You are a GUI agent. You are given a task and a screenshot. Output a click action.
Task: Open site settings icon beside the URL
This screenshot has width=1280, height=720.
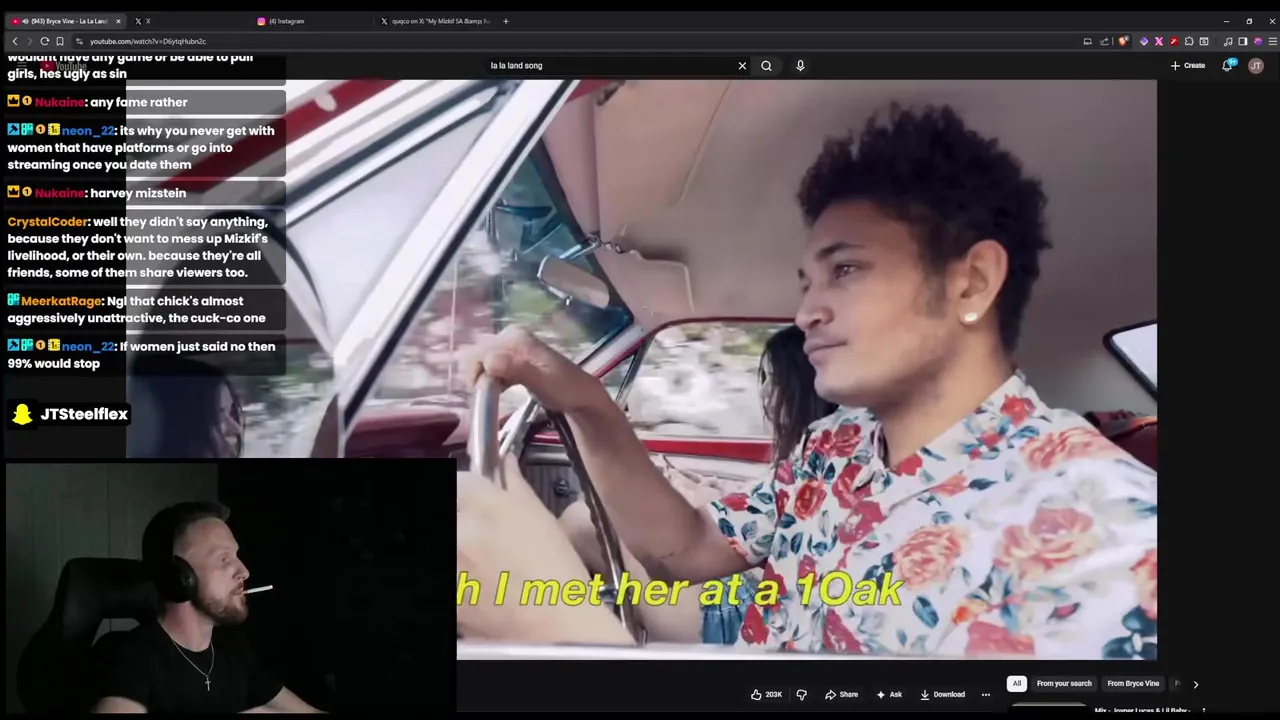coord(79,41)
